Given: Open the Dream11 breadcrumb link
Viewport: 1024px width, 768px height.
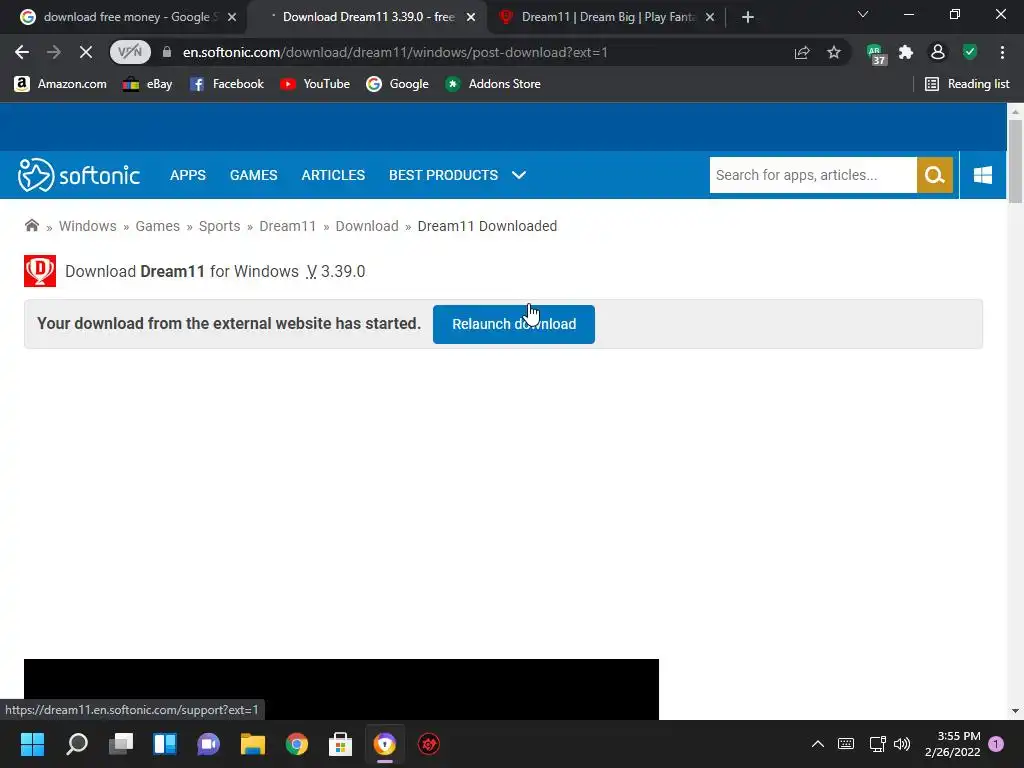Looking at the screenshot, I should pos(287,226).
